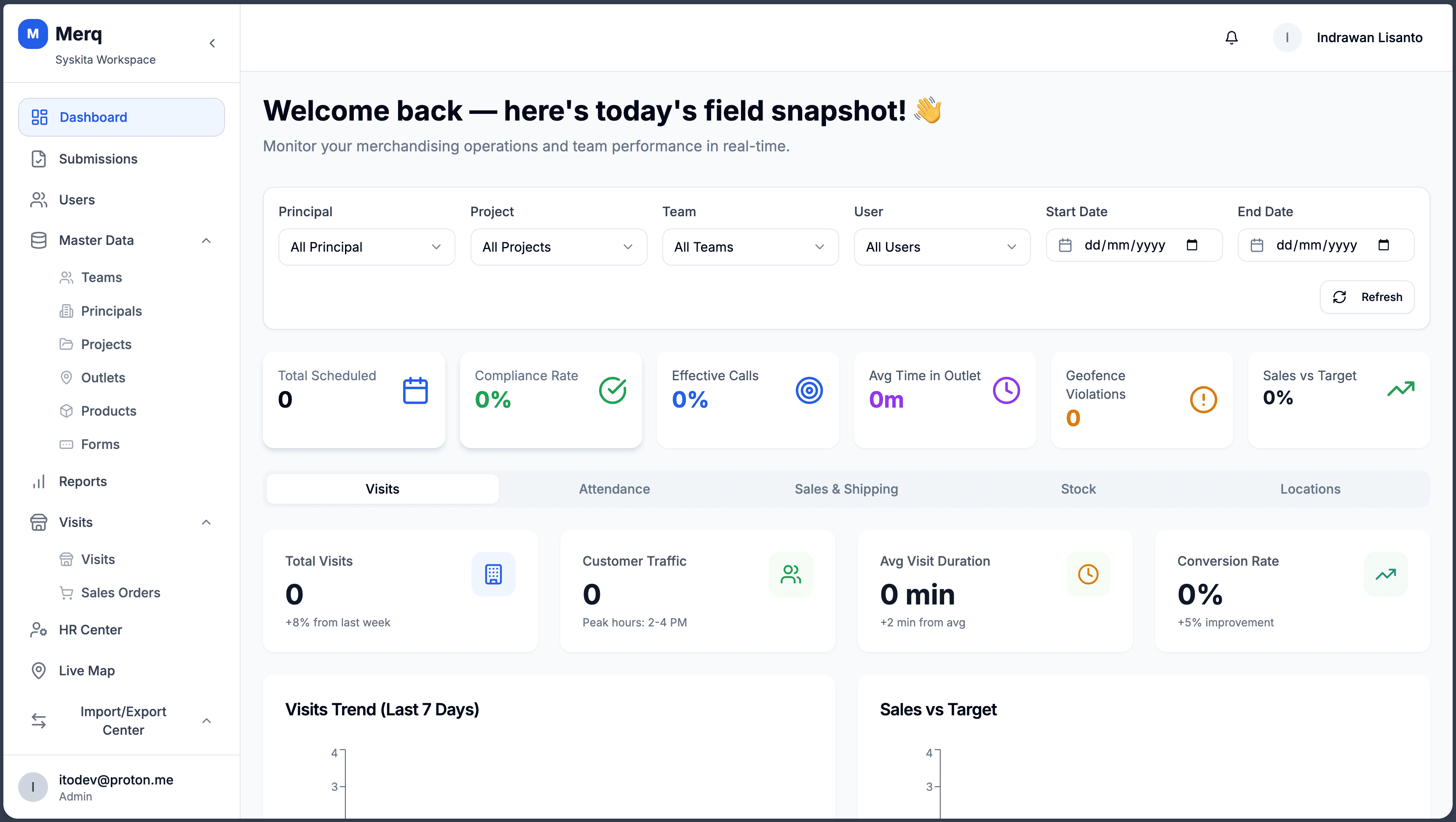Open the Reports section
Screen dimensions: 1456x822
tap(83, 481)
